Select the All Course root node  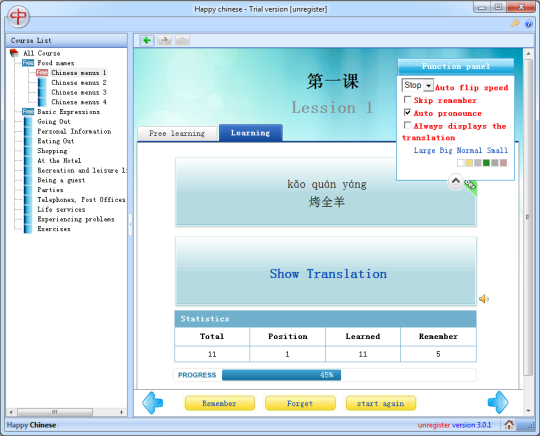click(x=42, y=53)
